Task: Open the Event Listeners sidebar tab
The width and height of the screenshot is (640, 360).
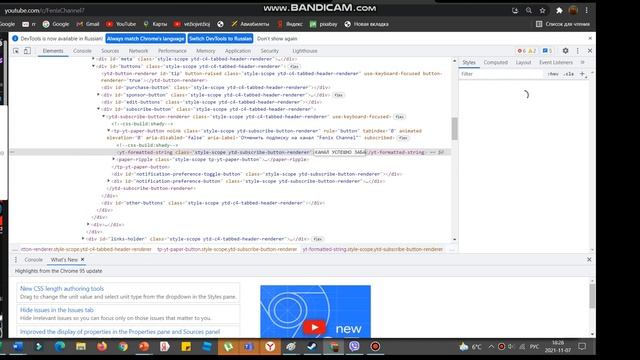Action: tap(556, 62)
